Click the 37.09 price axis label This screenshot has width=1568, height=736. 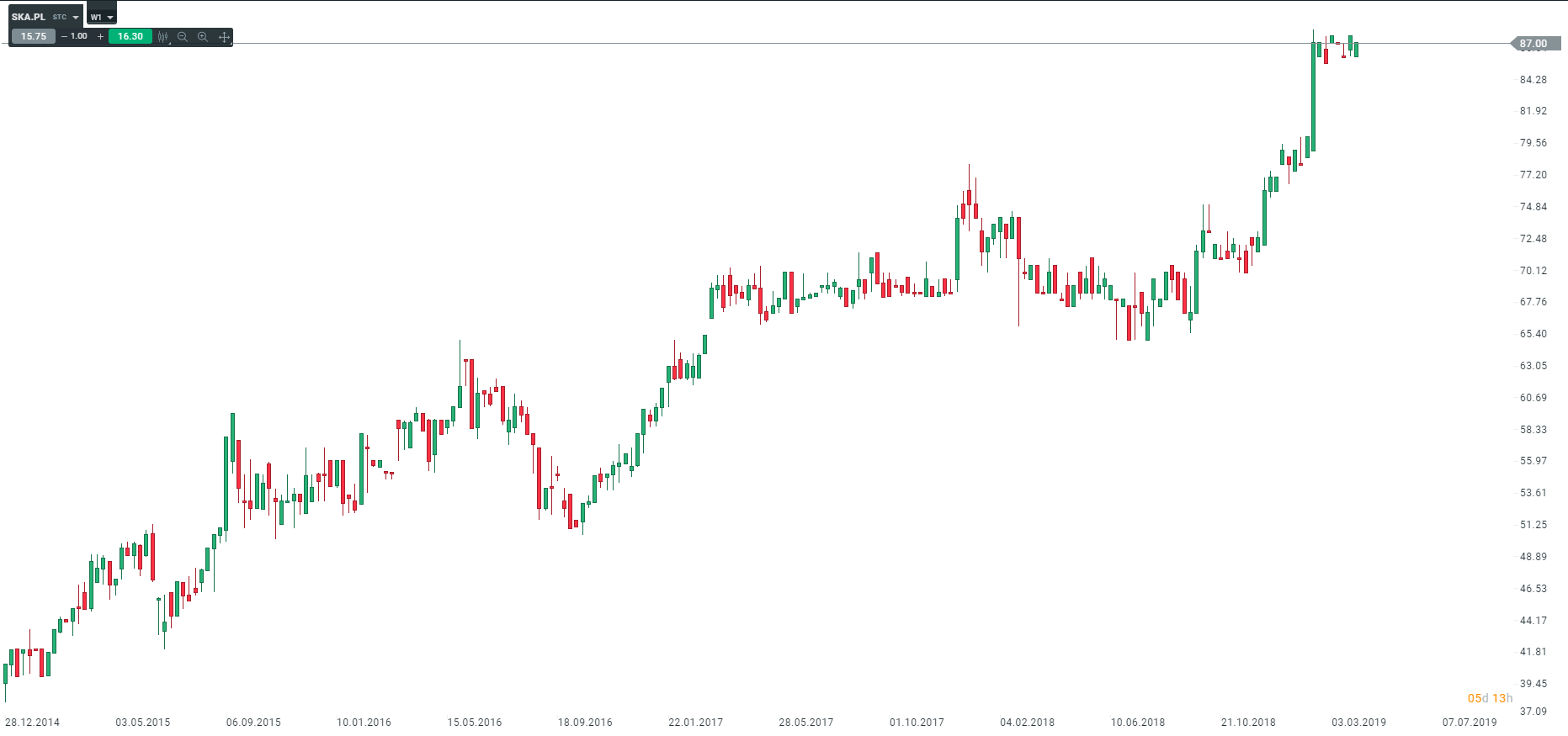point(1533,712)
